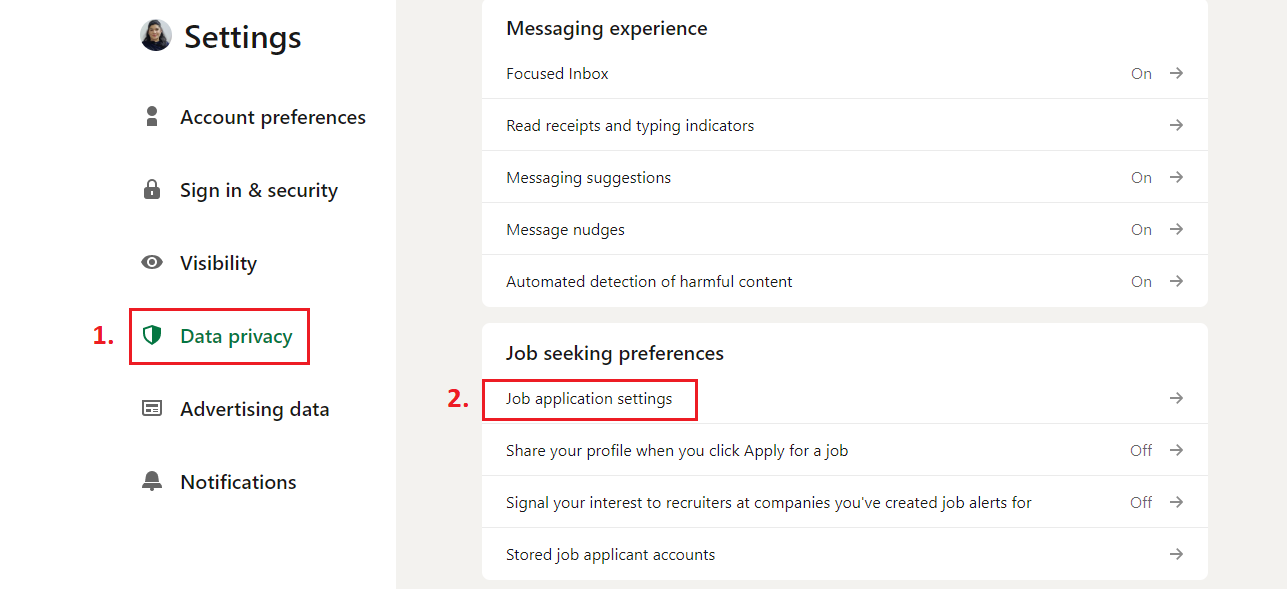
Task: Select the Data privacy shield icon
Action: point(152,336)
